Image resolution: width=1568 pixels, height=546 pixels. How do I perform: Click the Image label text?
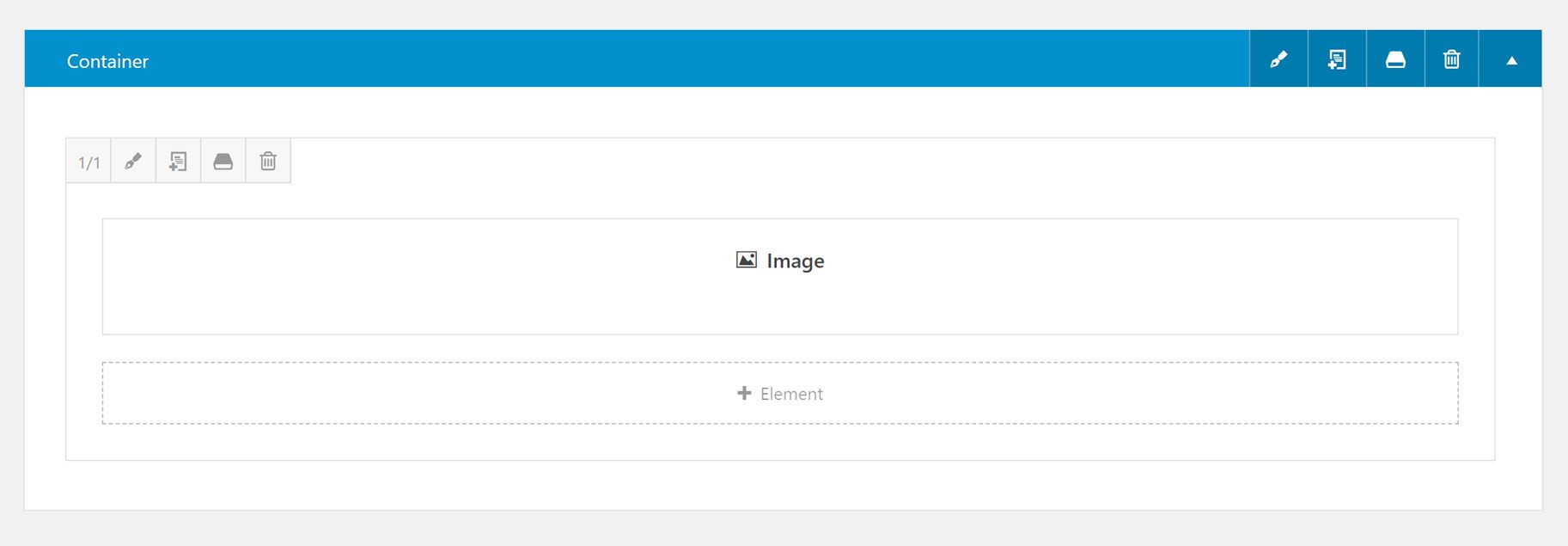(x=796, y=261)
